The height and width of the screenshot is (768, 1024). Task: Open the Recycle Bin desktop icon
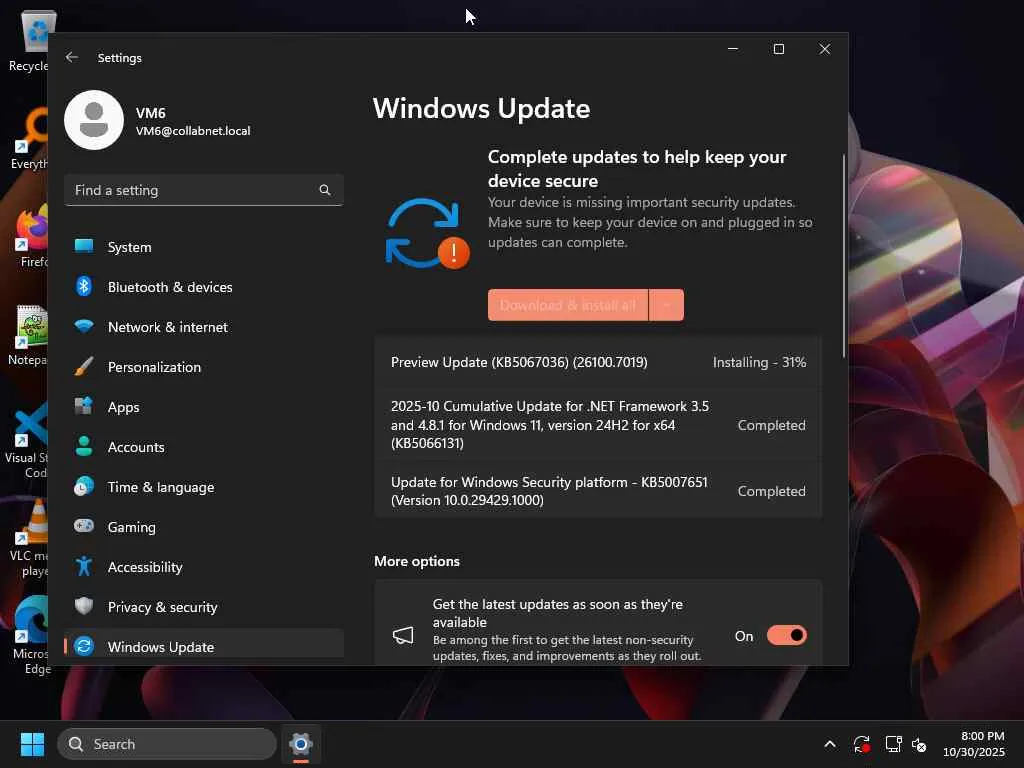(31, 40)
